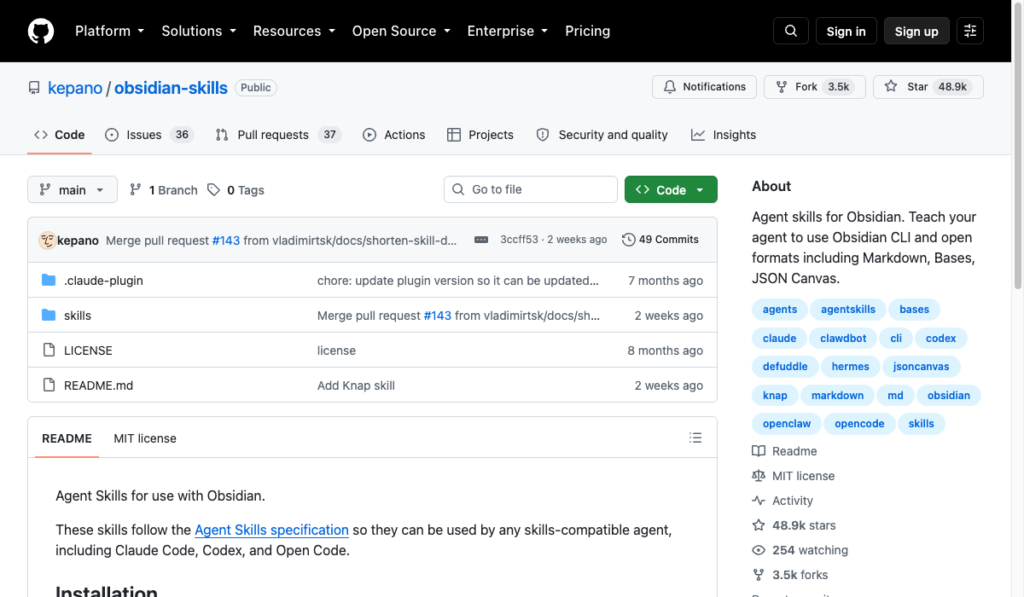Click the Go to file search field
This screenshot has height=597, width=1024.
[x=530, y=189]
